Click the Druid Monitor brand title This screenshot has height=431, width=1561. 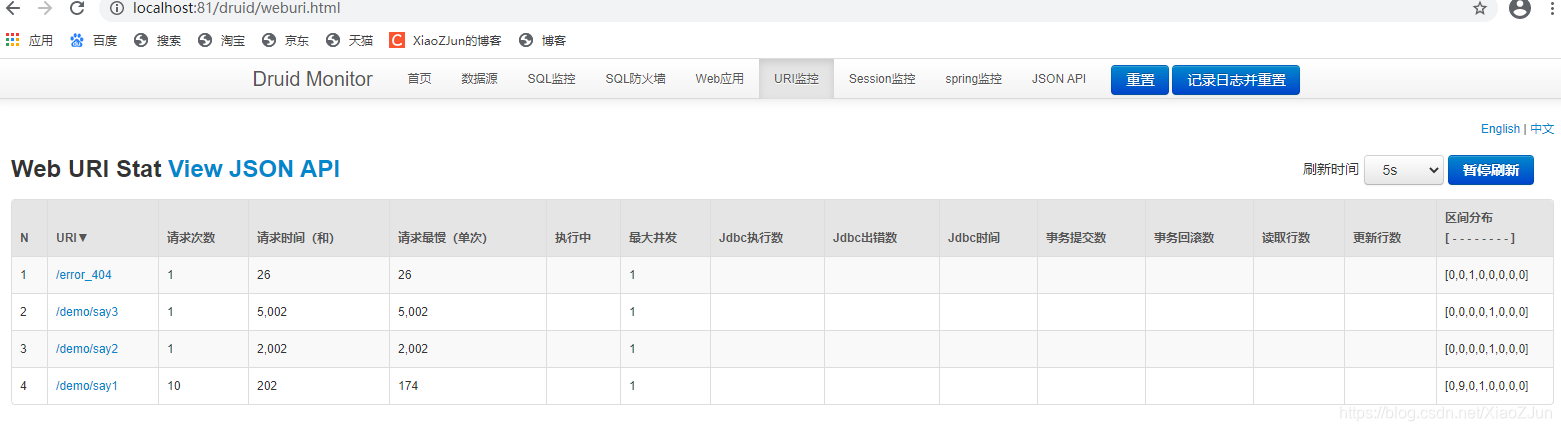click(312, 79)
